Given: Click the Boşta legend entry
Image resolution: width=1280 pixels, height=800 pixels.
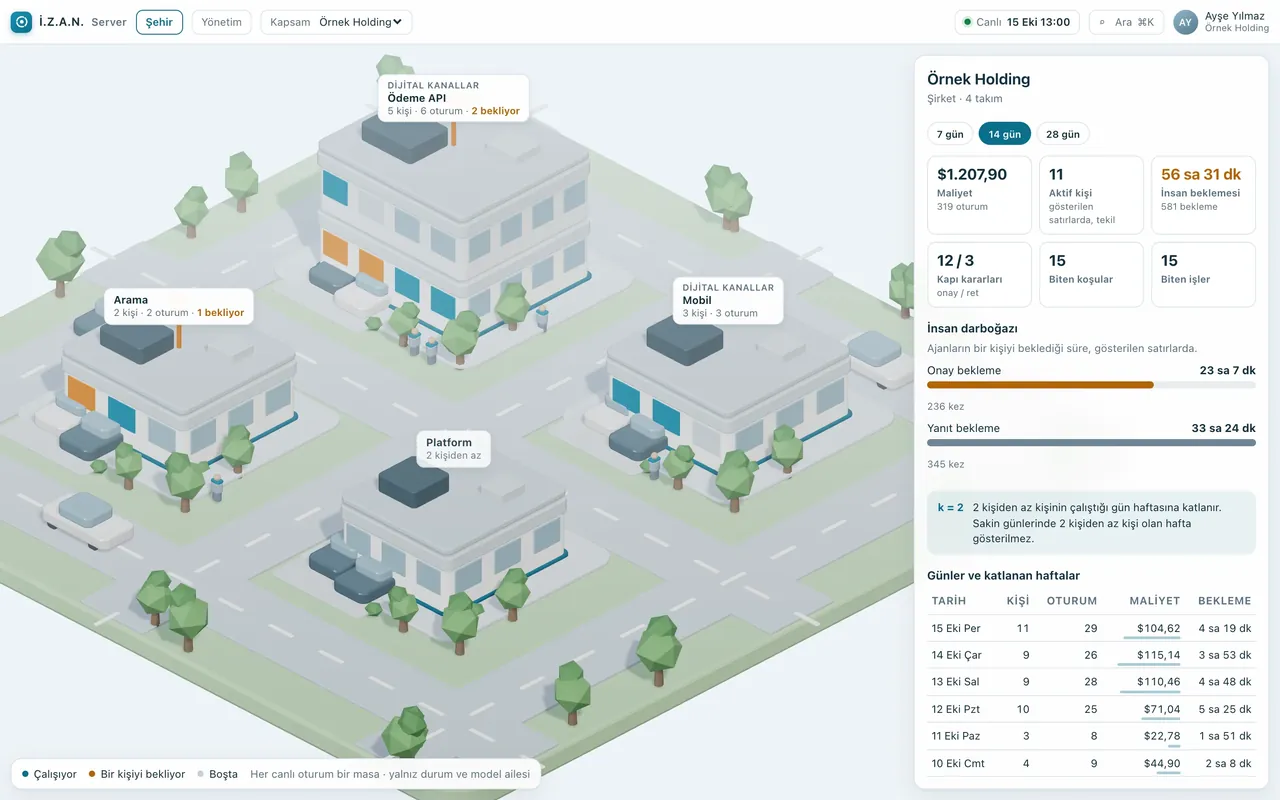Looking at the screenshot, I should pyautogui.click(x=217, y=774).
